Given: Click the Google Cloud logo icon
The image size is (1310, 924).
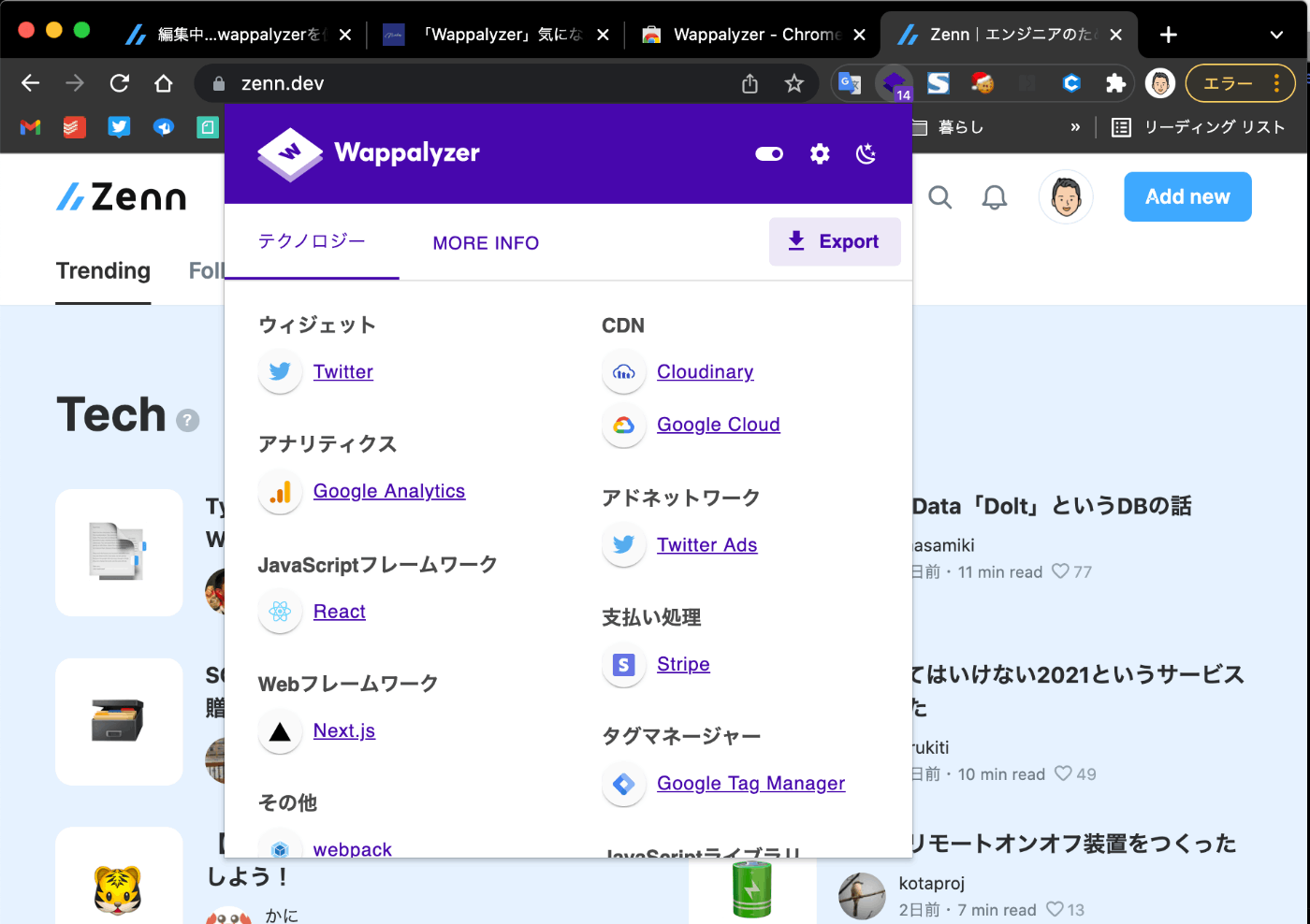Looking at the screenshot, I should pyautogui.click(x=624, y=426).
